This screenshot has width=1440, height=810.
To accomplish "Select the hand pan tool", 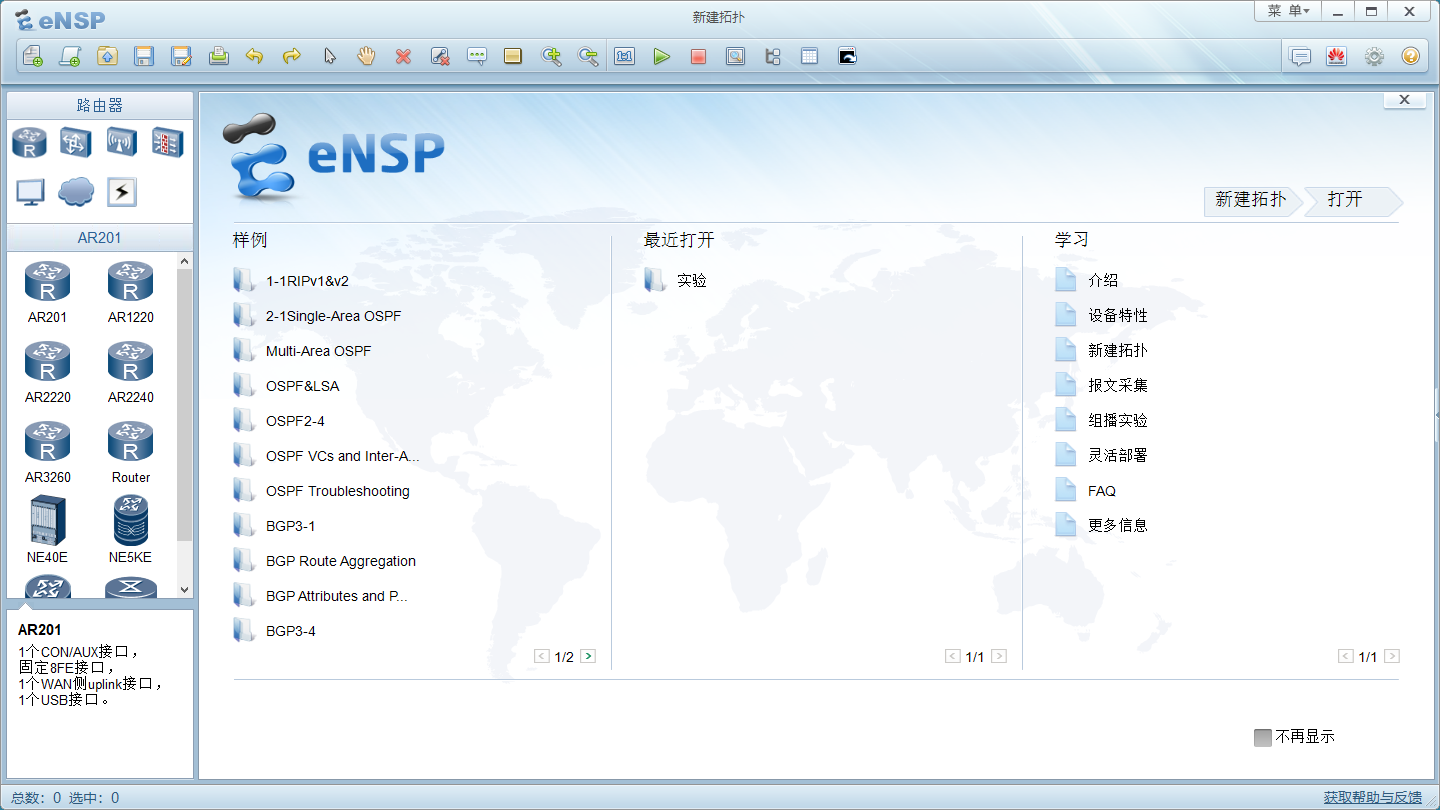I will click(x=366, y=56).
